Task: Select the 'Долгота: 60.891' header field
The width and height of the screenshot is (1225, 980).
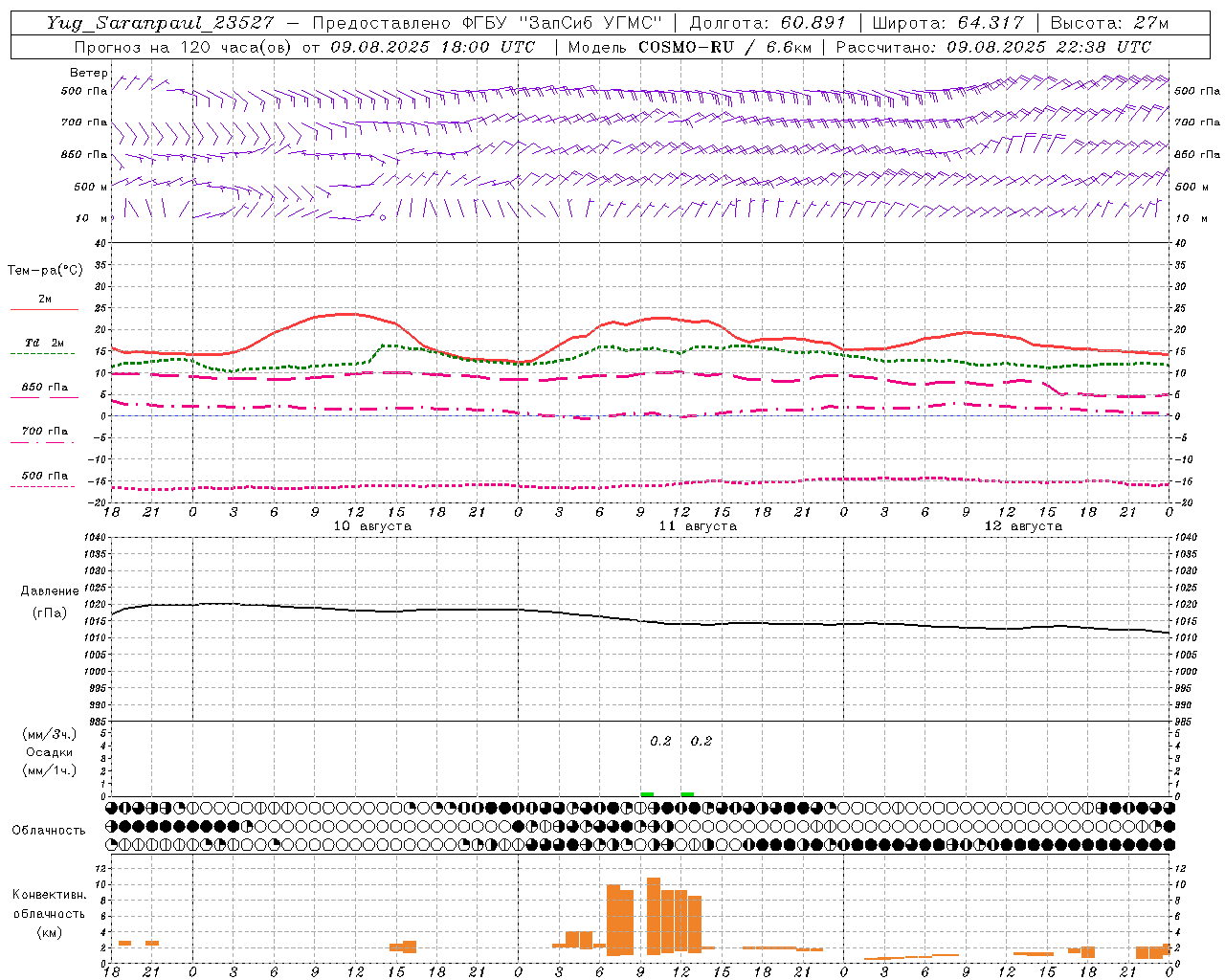Action: 768,23
